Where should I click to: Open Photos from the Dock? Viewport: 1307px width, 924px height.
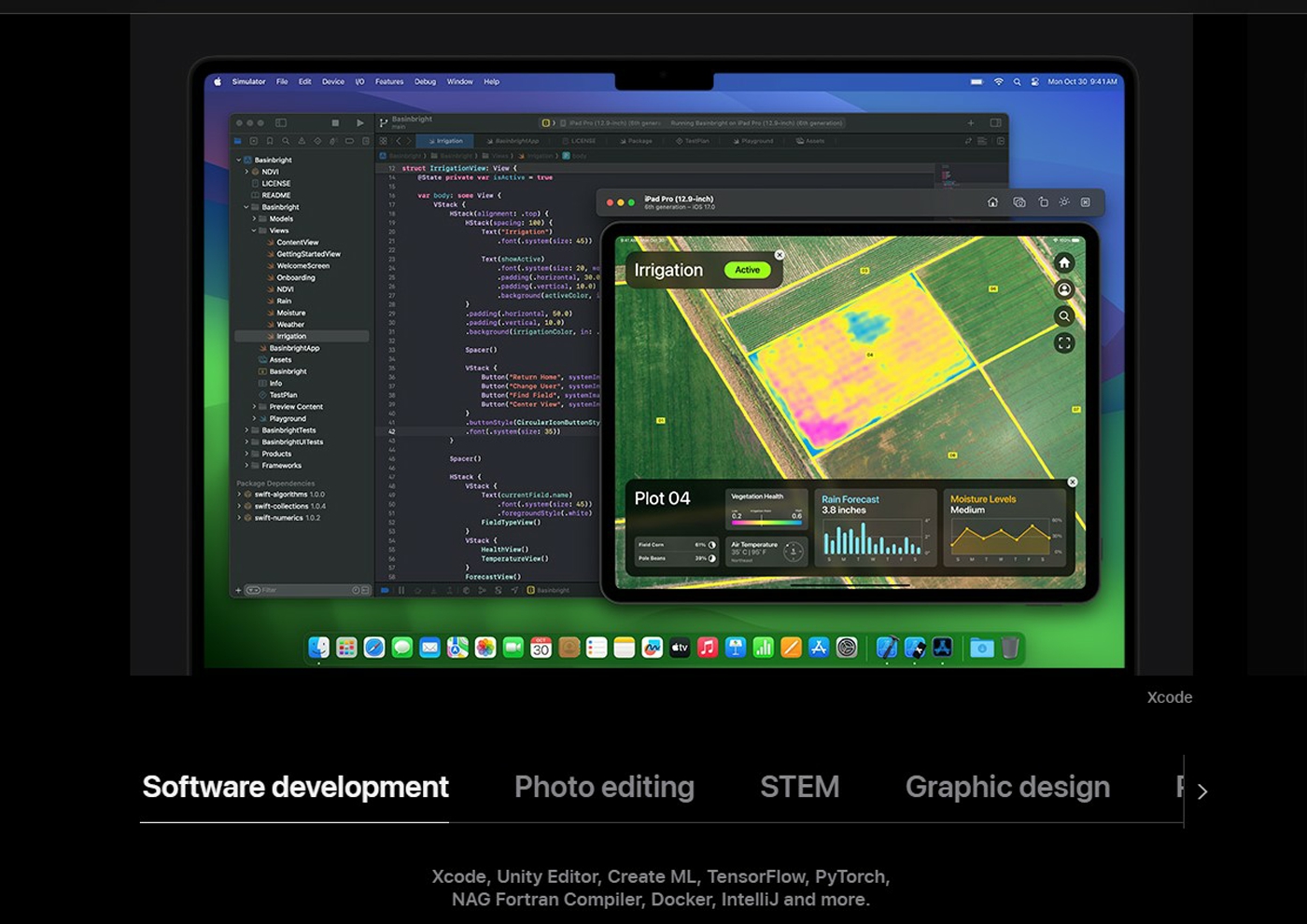(485, 647)
